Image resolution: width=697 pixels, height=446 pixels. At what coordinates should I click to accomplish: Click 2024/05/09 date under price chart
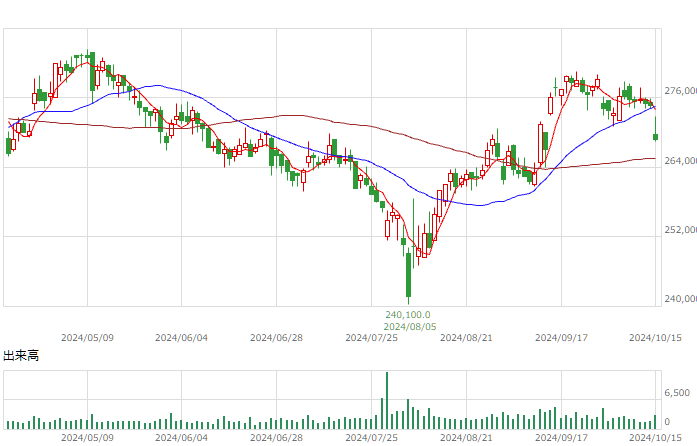pos(87,338)
